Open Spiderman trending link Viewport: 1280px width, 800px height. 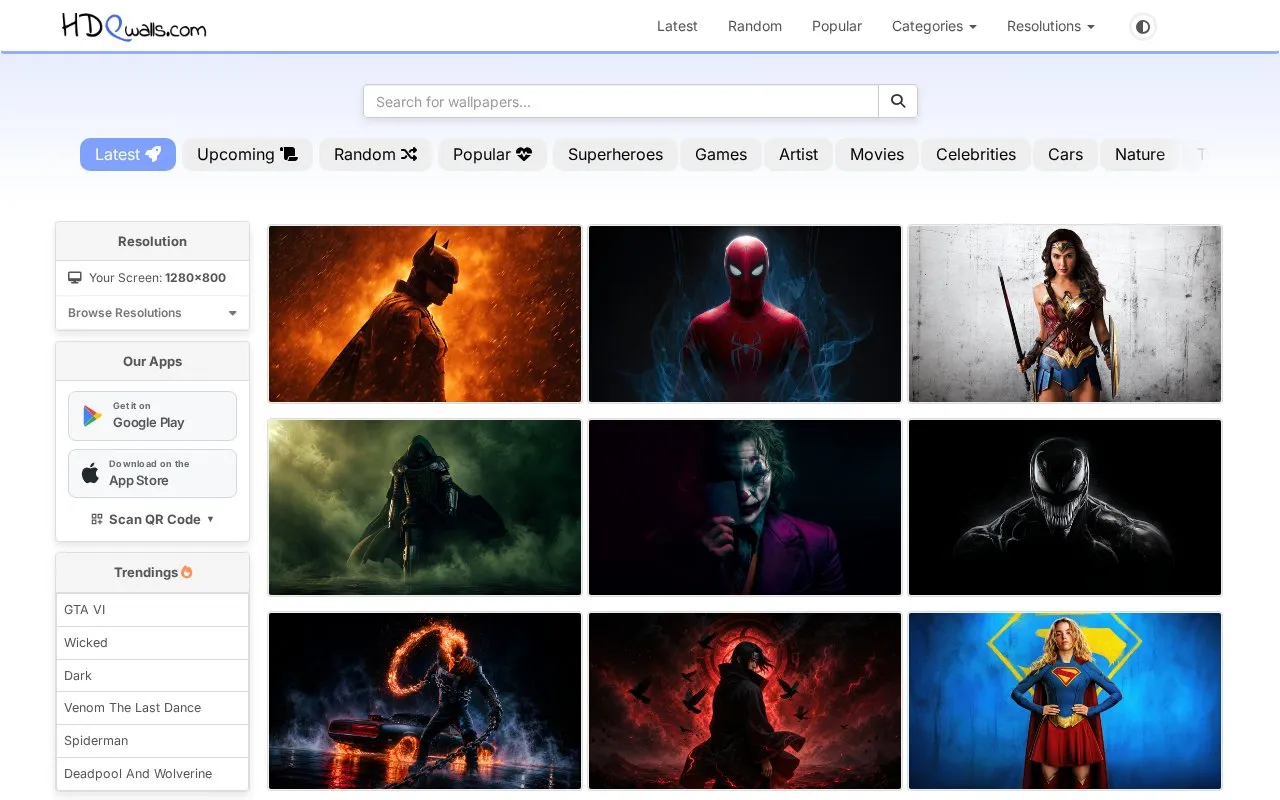click(x=152, y=741)
